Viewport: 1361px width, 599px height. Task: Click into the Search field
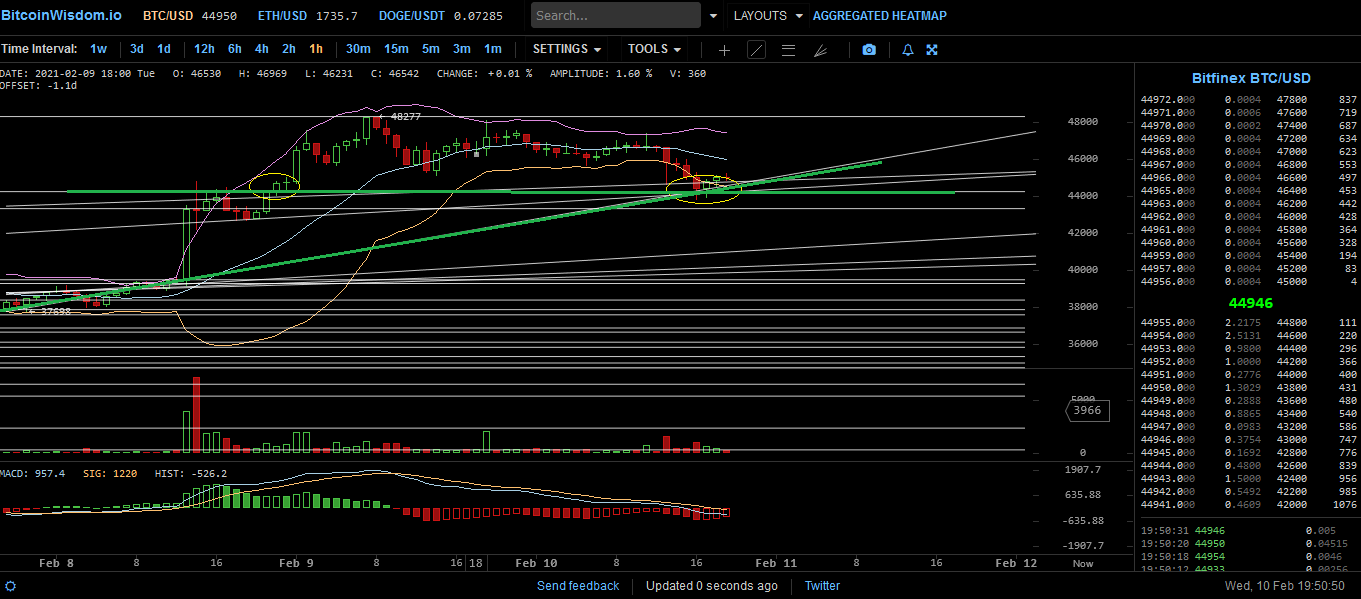(x=616, y=15)
